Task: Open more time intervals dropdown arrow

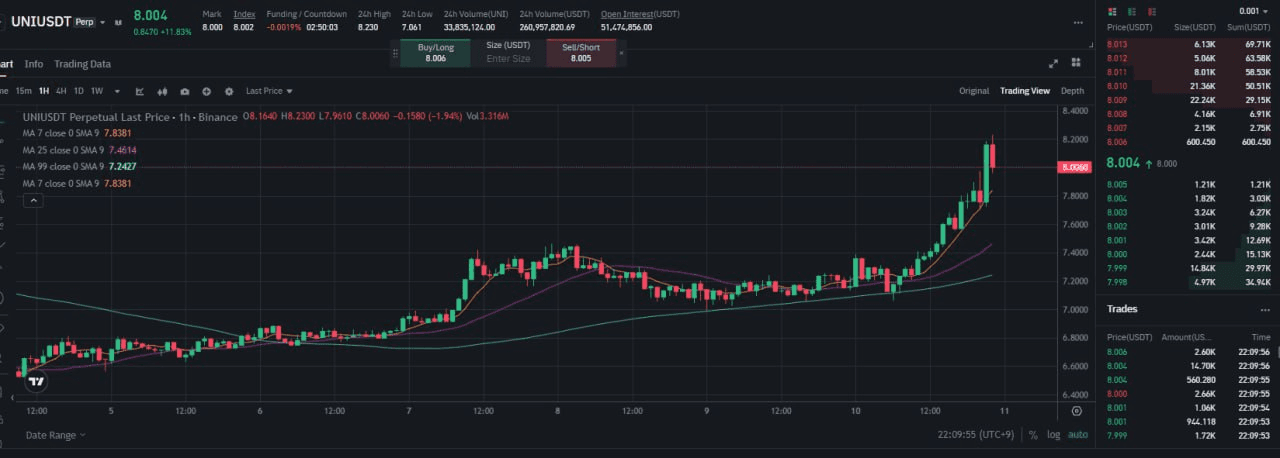Action: coord(117,91)
